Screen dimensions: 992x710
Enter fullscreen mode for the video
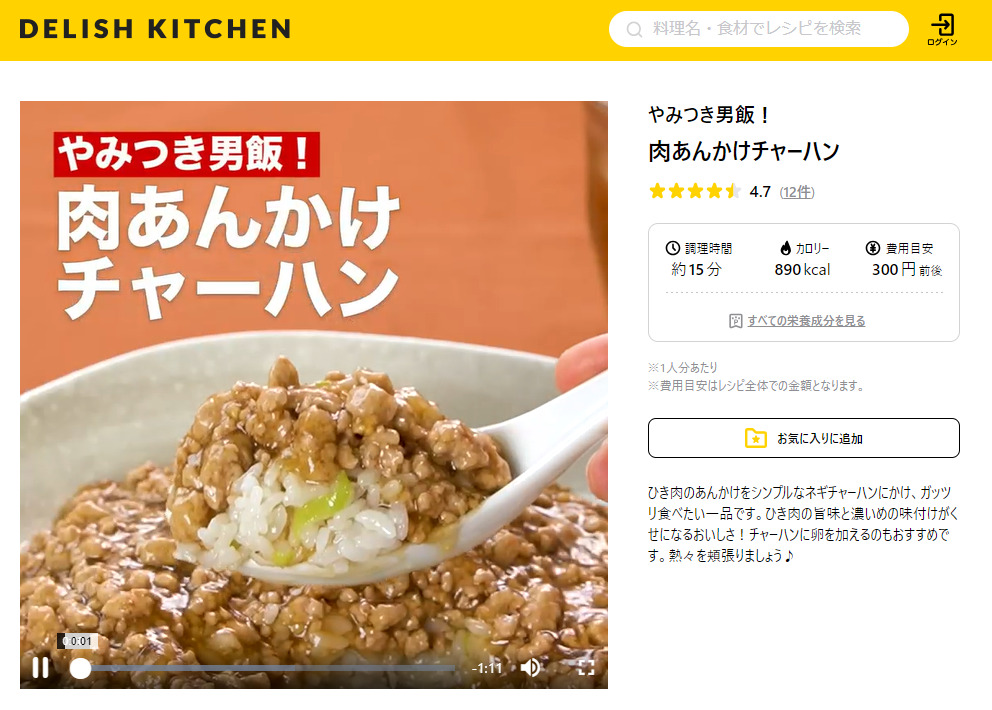tap(586, 668)
